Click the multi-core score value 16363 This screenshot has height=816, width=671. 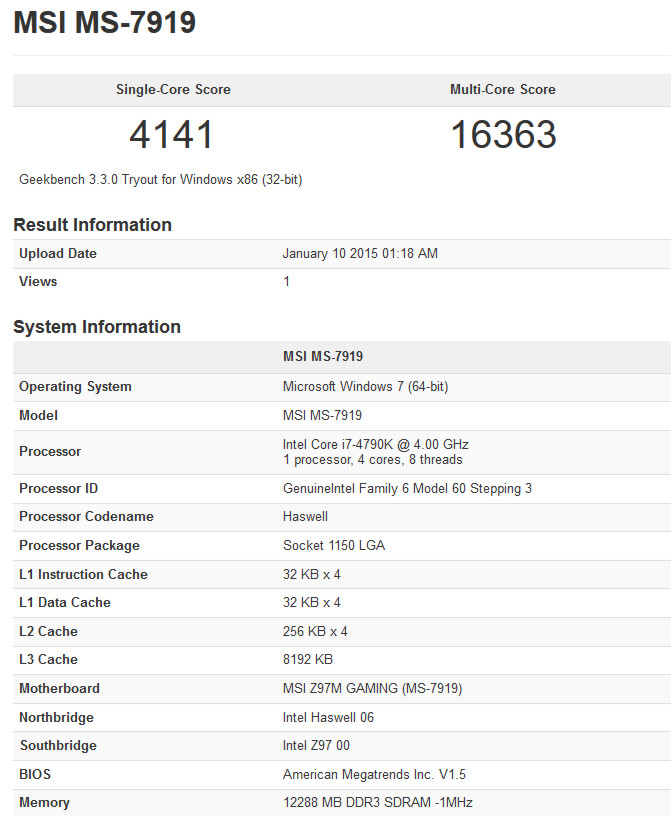tap(503, 134)
